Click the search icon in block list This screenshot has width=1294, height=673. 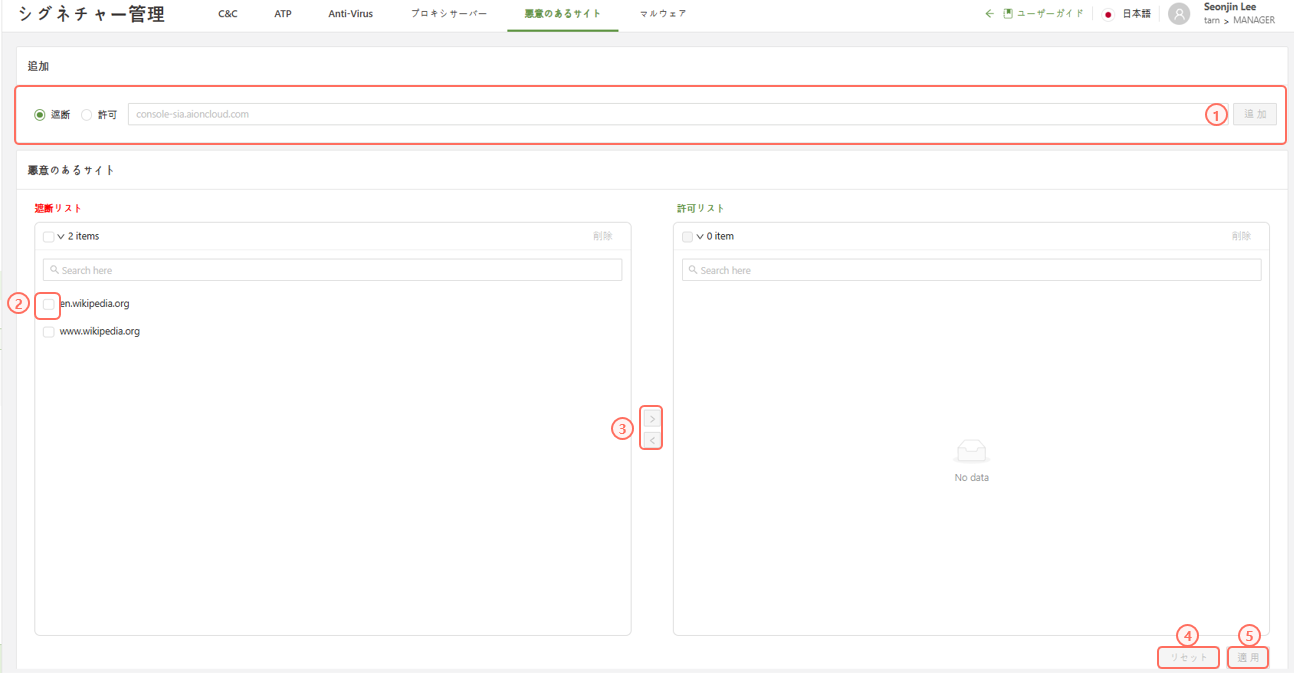click(x=55, y=270)
